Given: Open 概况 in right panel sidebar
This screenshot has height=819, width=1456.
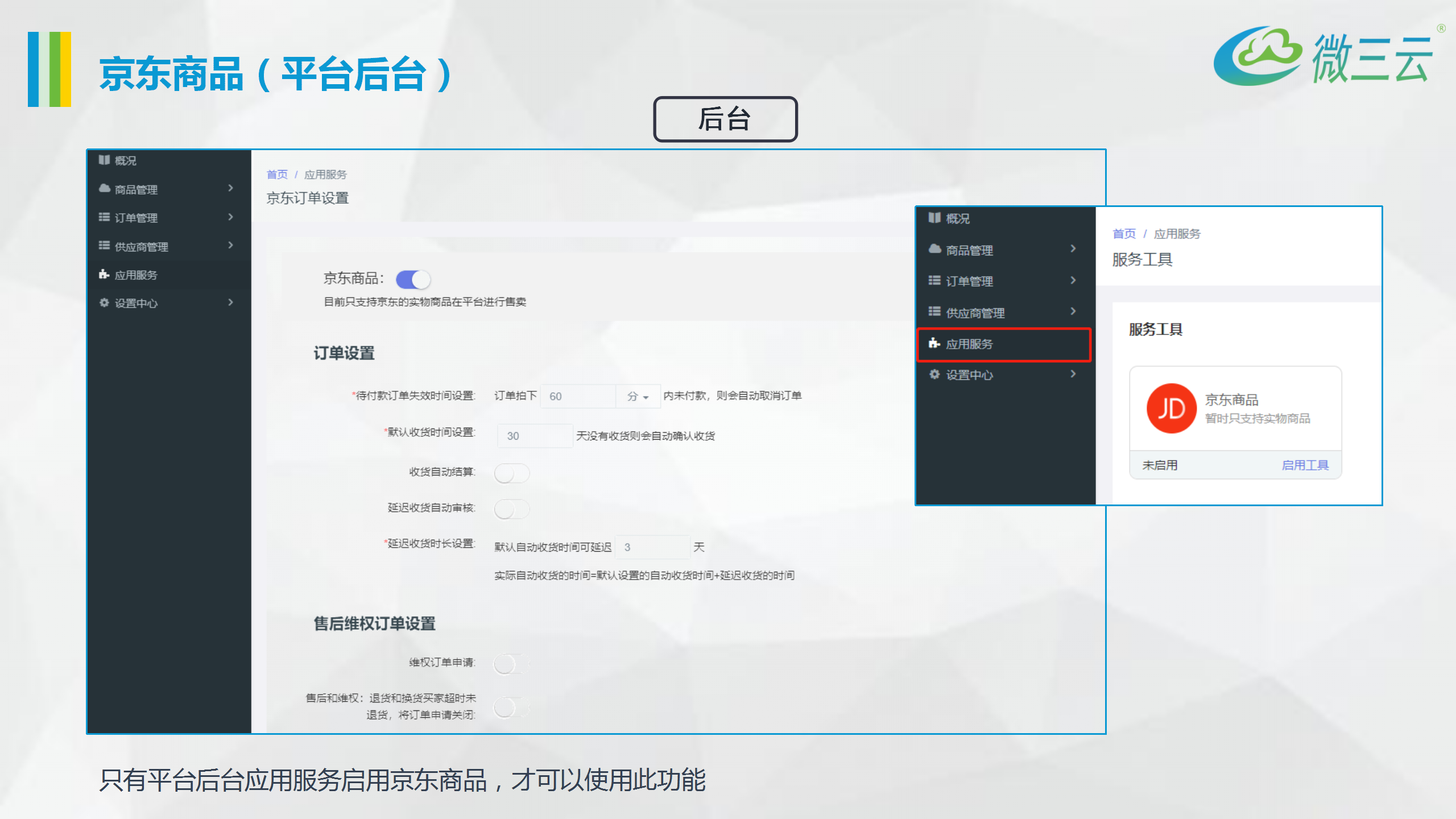Looking at the screenshot, I should coord(1006,218).
